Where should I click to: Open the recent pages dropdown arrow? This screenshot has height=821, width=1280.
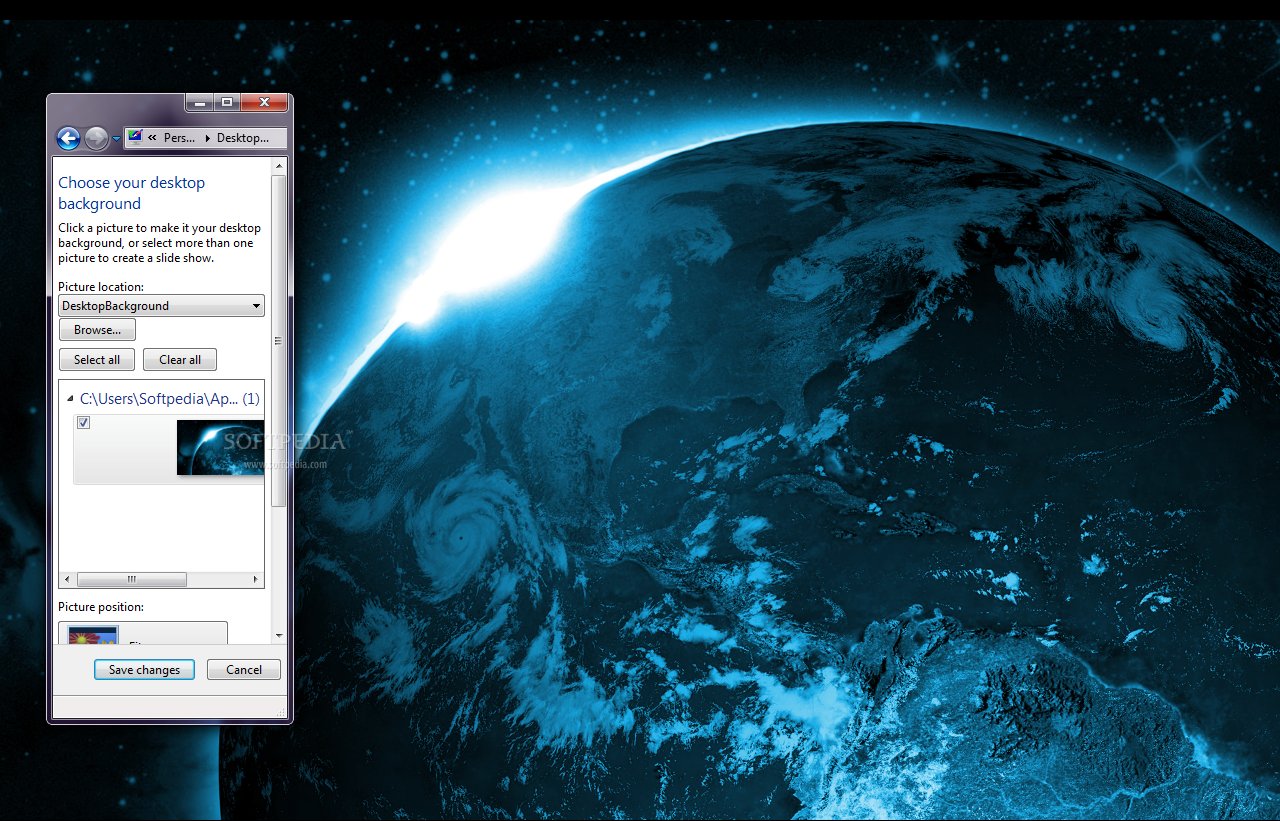pyautogui.click(x=116, y=139)
